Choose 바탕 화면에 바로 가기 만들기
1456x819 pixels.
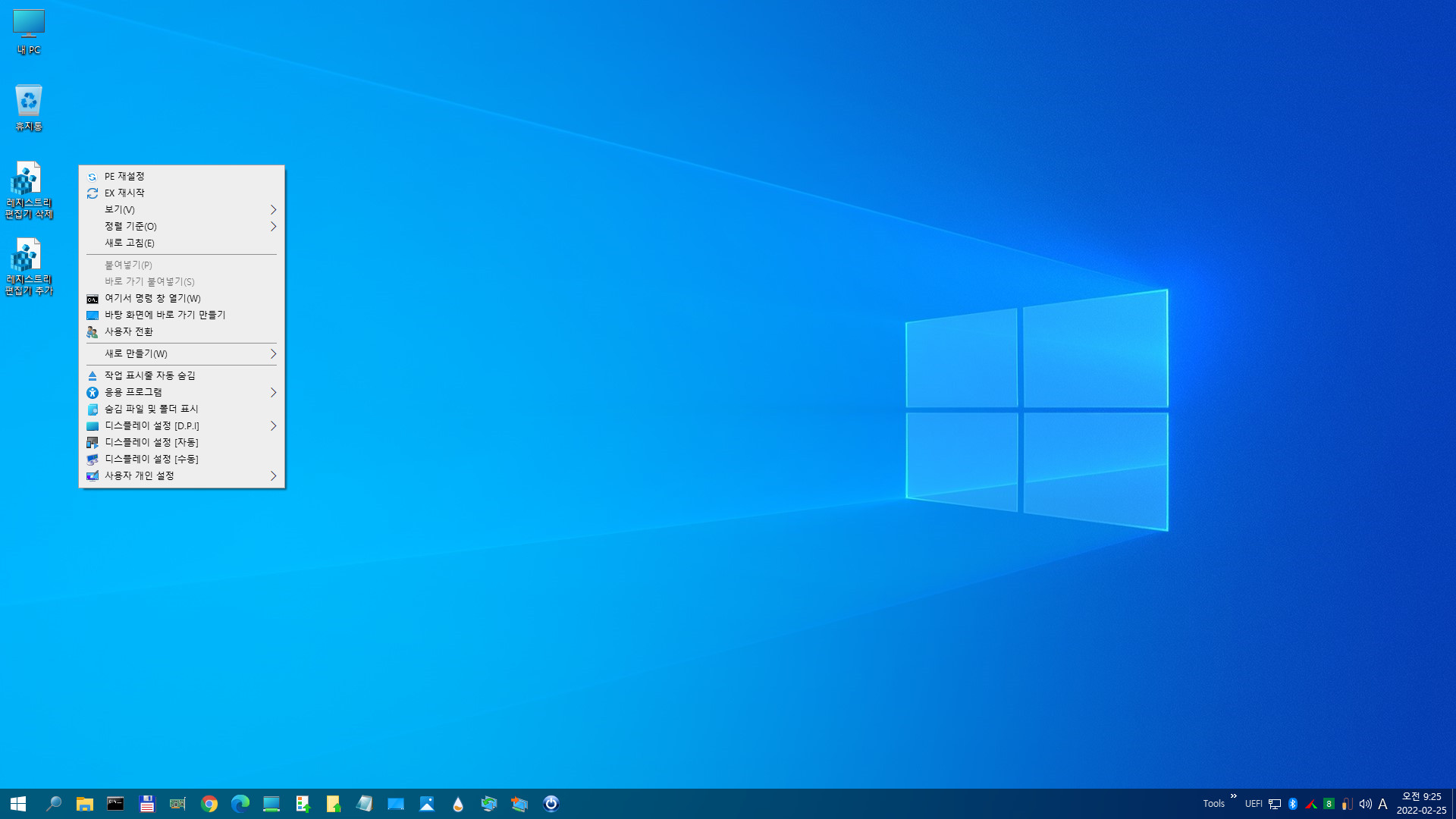(x=182, y=315)
